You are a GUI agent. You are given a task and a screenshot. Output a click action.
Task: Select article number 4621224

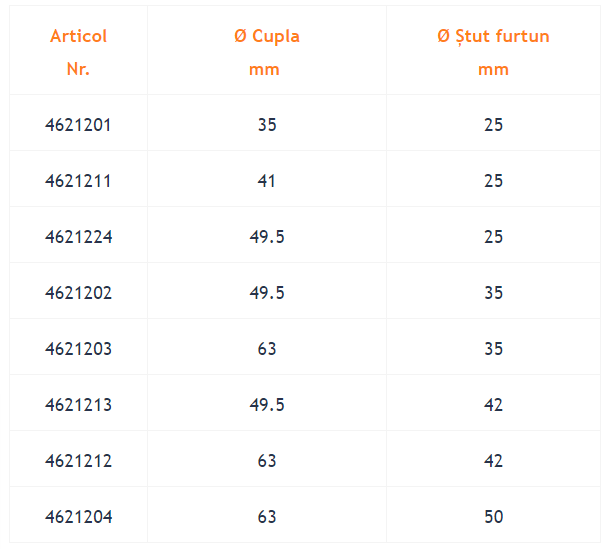pyautogui.click(x=79, y=237)
